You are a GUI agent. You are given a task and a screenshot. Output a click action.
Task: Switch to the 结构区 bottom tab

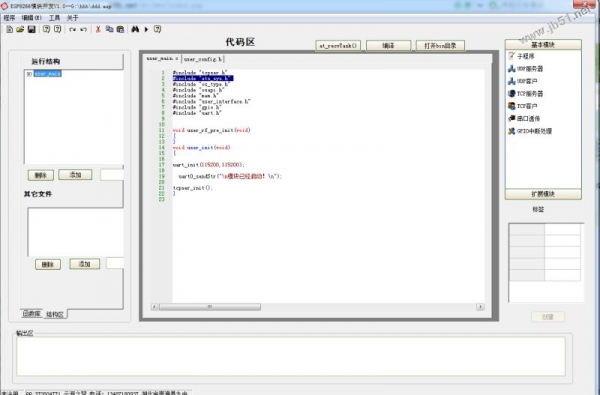pos(55,314)
